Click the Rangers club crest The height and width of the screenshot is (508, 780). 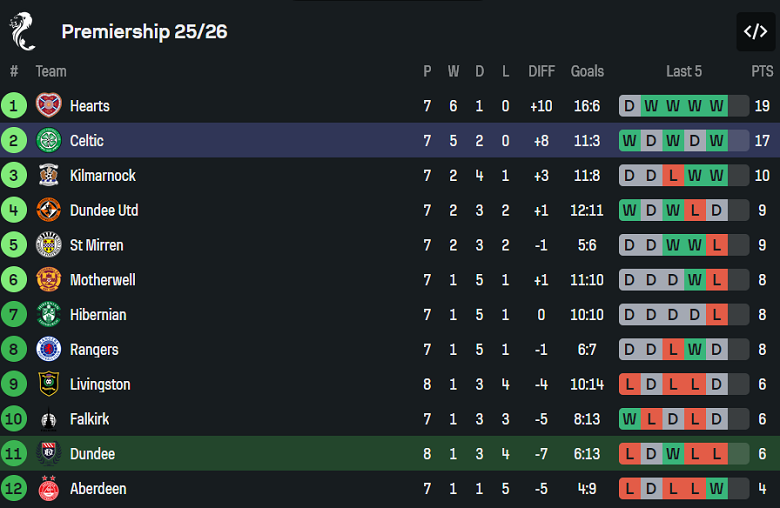pos(49,349)
